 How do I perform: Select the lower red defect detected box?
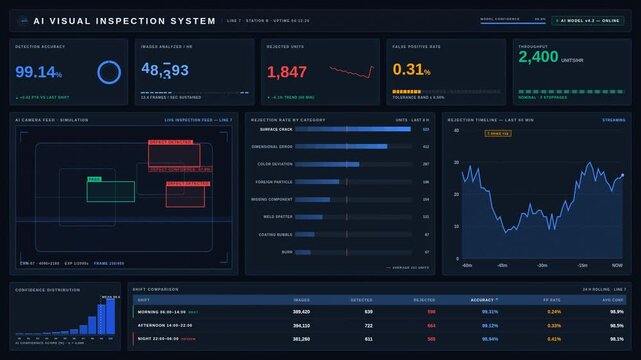tap(185, 197)
